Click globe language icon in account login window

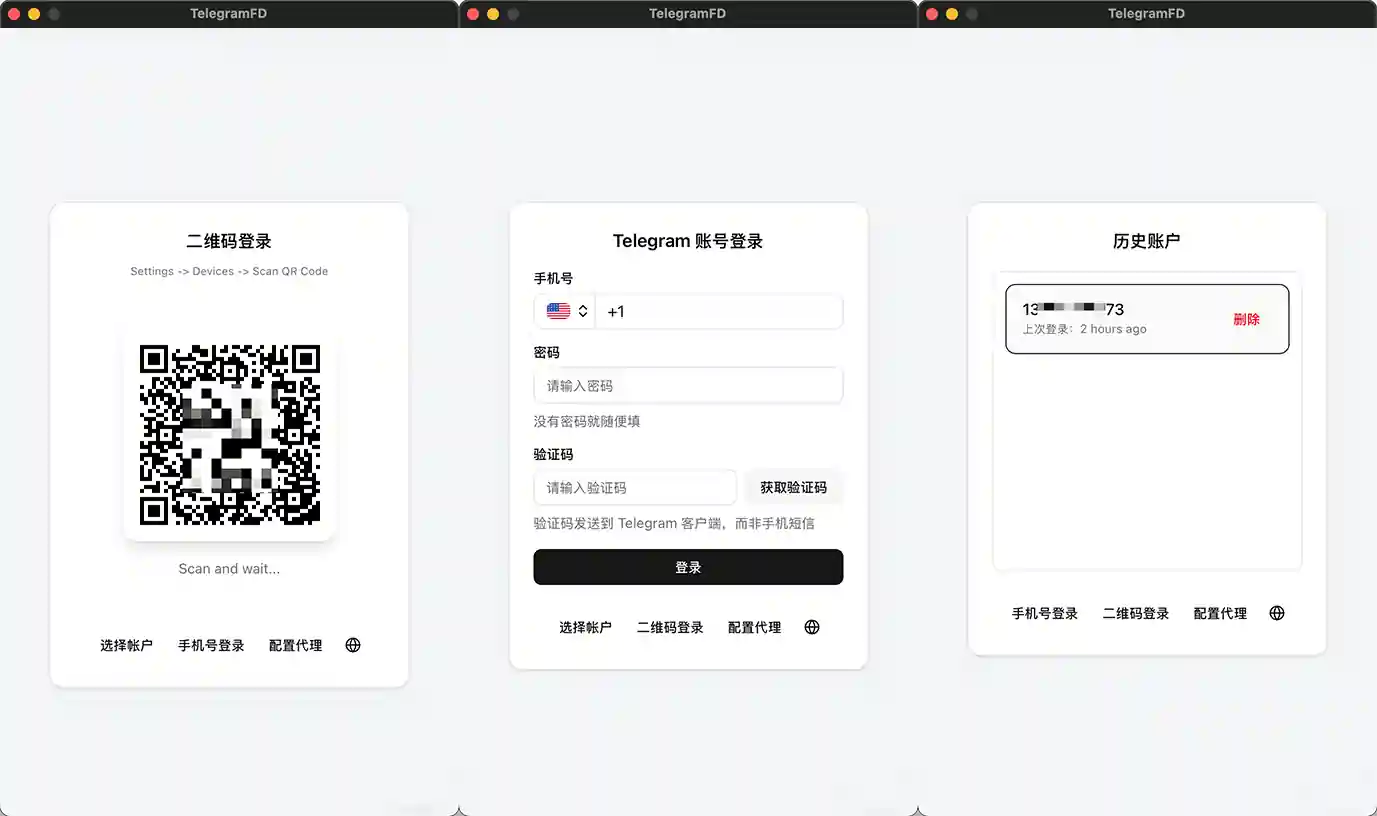tap(812, 627)
